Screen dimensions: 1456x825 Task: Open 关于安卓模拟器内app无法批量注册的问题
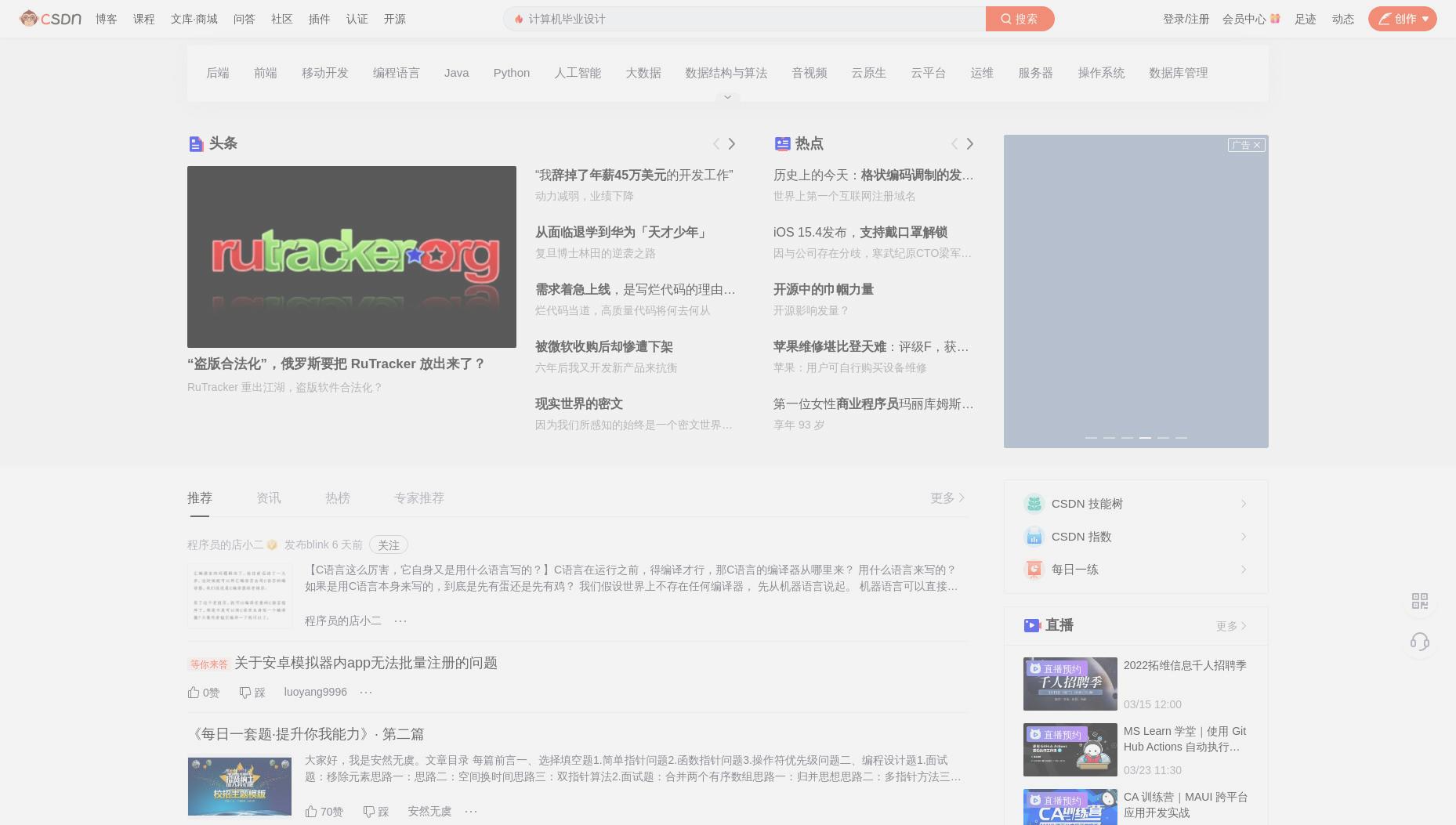coord(366,663)
